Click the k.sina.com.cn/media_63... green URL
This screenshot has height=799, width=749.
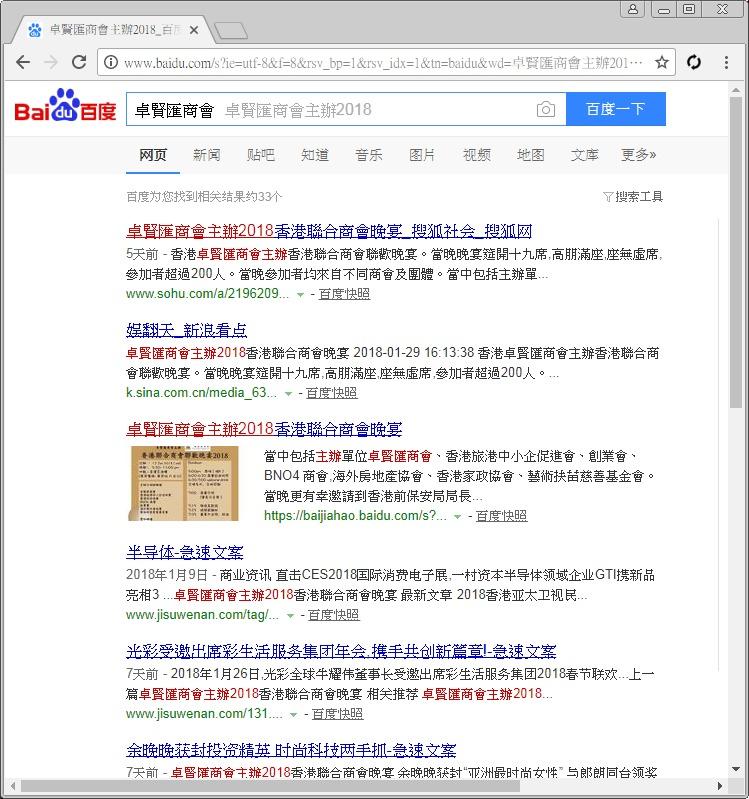pos(201,392)
